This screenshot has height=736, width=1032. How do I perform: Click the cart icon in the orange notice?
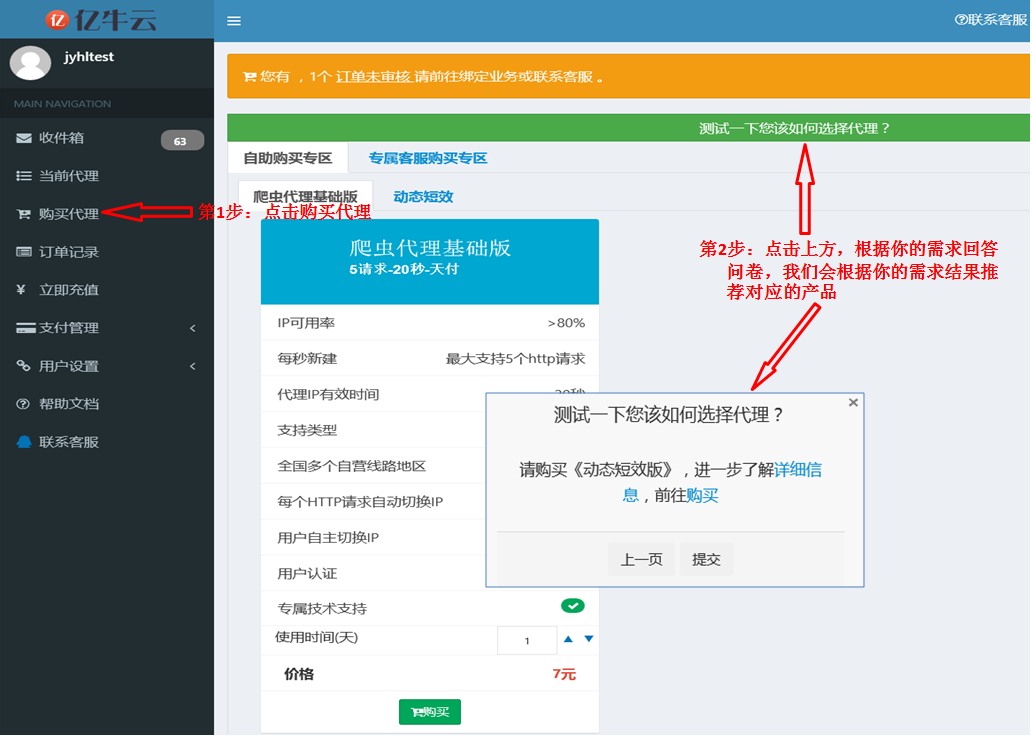point(249,77)
